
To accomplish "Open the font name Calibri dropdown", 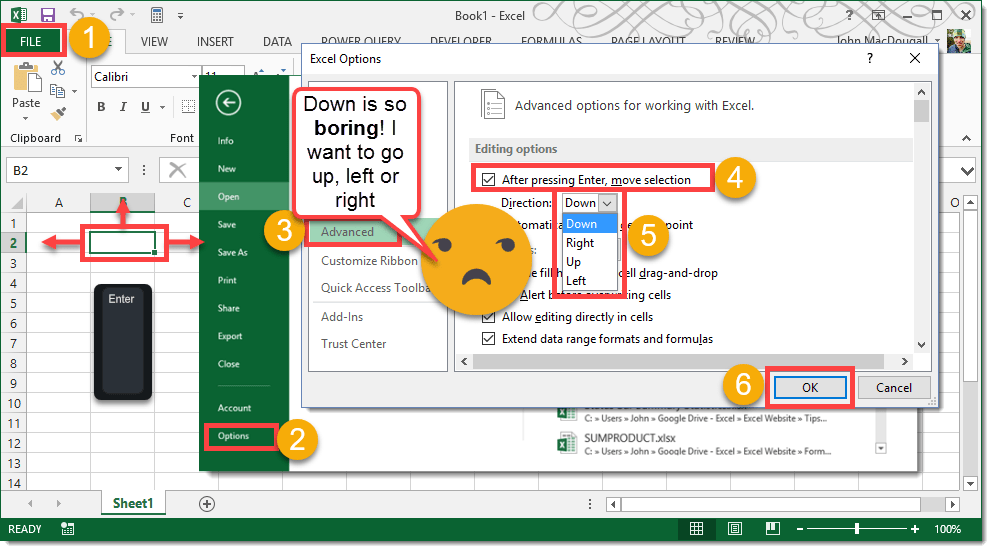I will pyautogui.click(x=194, y=77).
